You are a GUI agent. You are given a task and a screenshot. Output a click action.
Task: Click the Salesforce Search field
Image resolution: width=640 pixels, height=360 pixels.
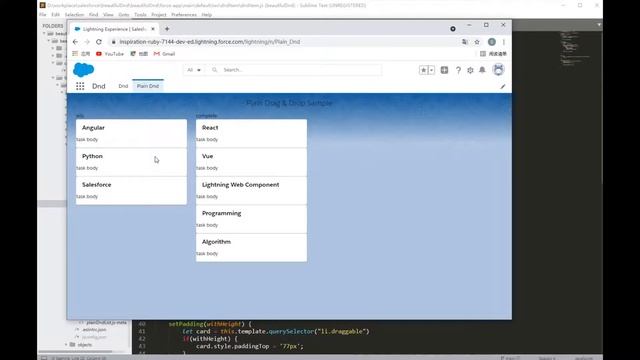(x=294, y=70)
